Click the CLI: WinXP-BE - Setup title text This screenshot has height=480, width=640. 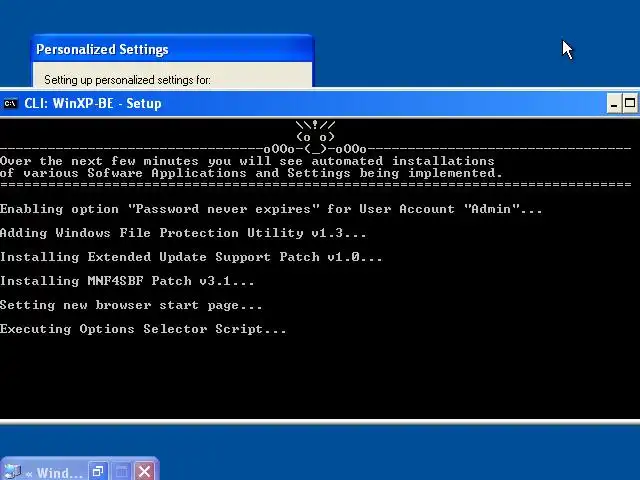(93, 103)
